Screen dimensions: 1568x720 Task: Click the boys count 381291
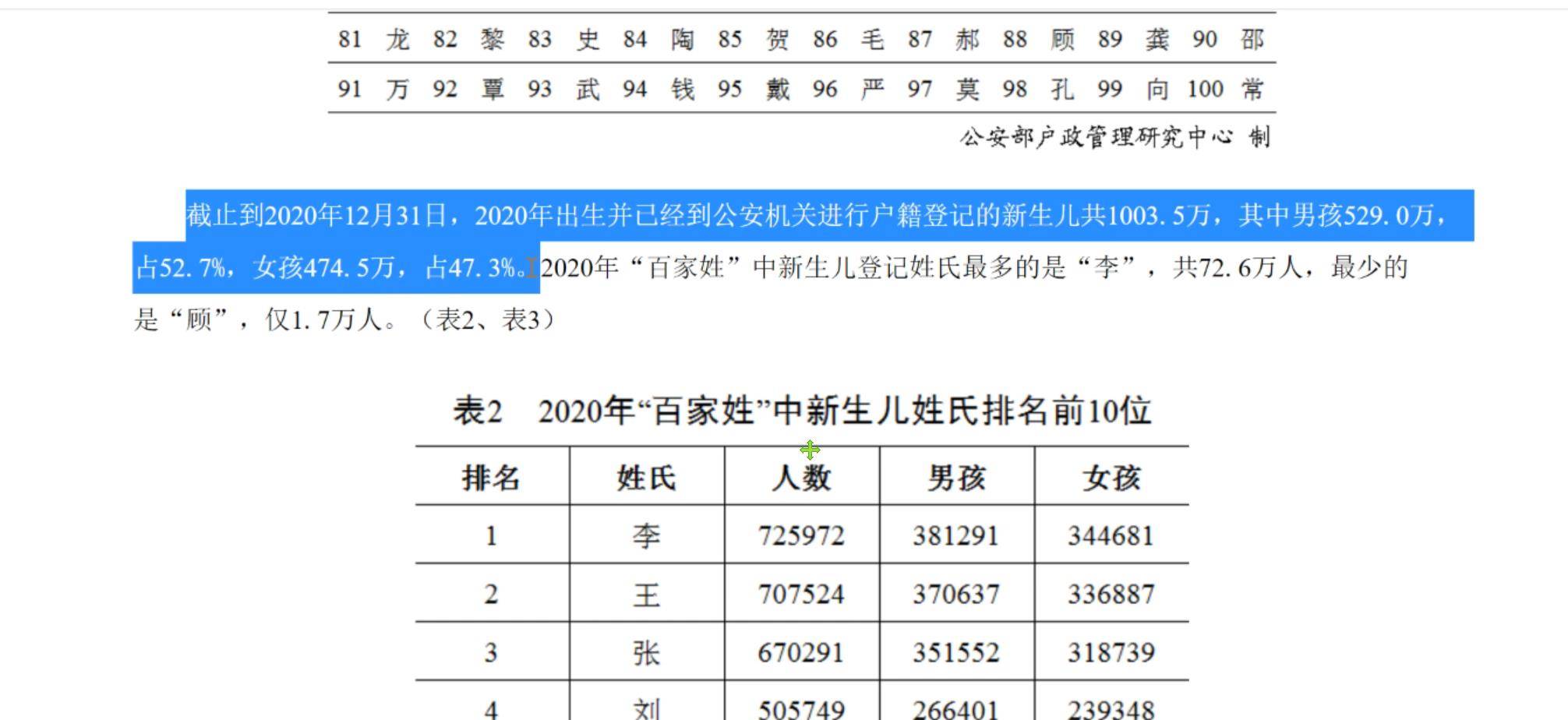pyautogui.click(x=956, y=536)
